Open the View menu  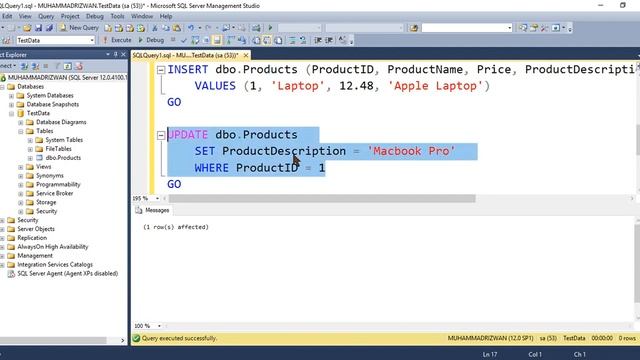(x=25, y=16)
